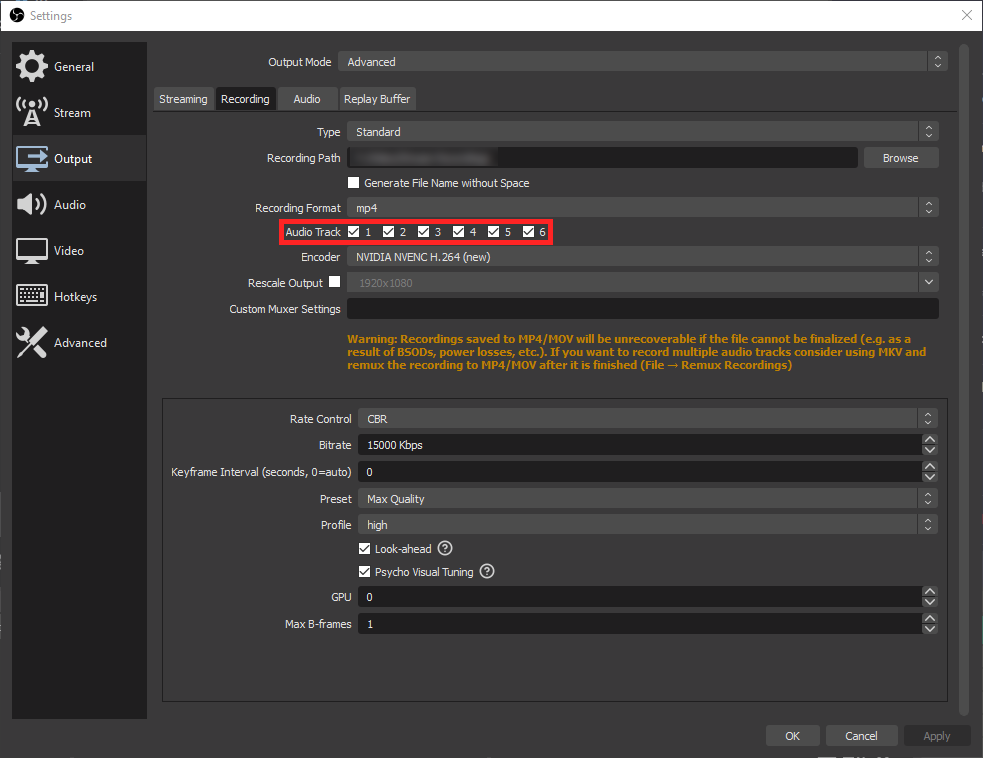Open Stream settings antenna icon
This screenshot has height=758, width=983.
pyautogui.click(x=31, y=112)
